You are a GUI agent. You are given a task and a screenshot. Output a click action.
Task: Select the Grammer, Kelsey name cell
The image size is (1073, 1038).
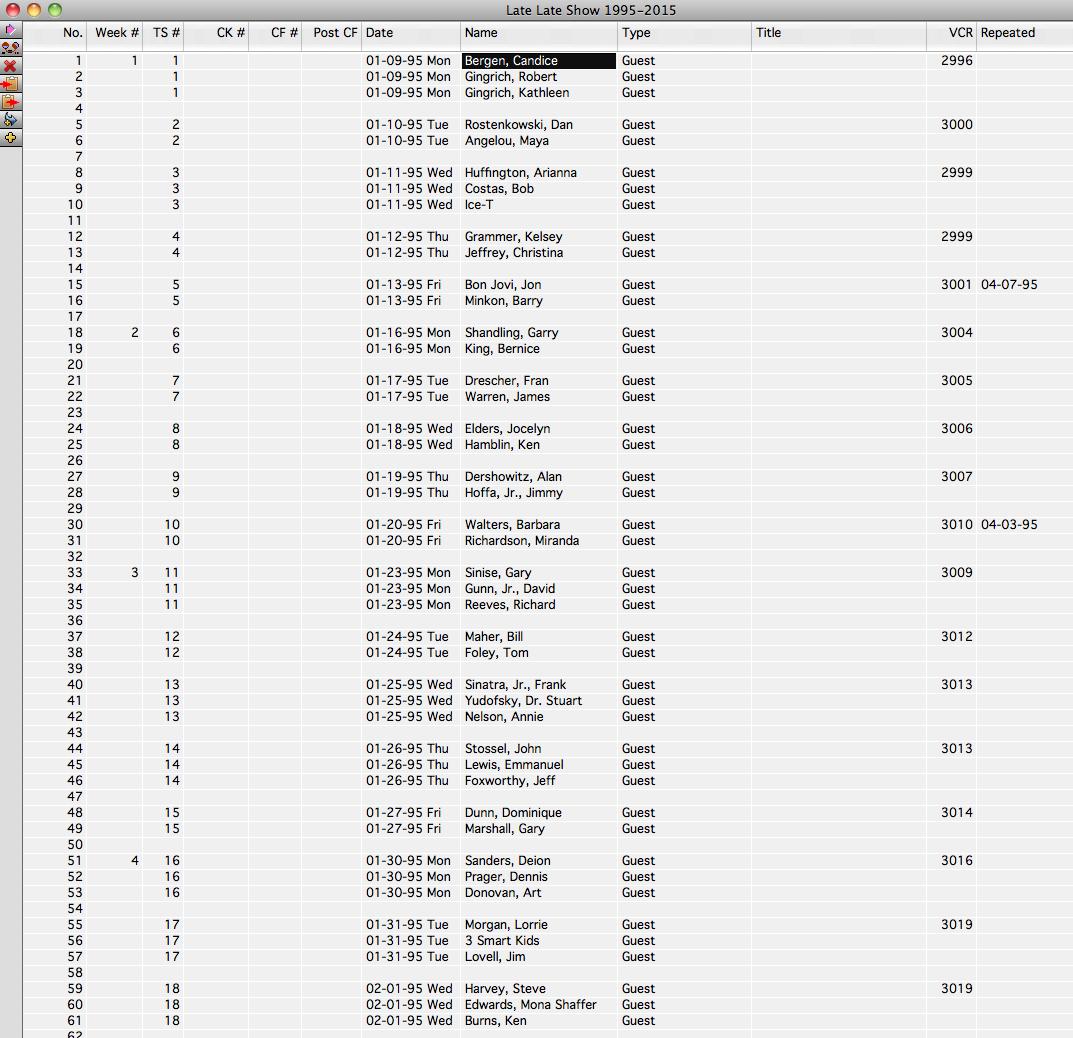pyautogui.click(x=539, y=236)
